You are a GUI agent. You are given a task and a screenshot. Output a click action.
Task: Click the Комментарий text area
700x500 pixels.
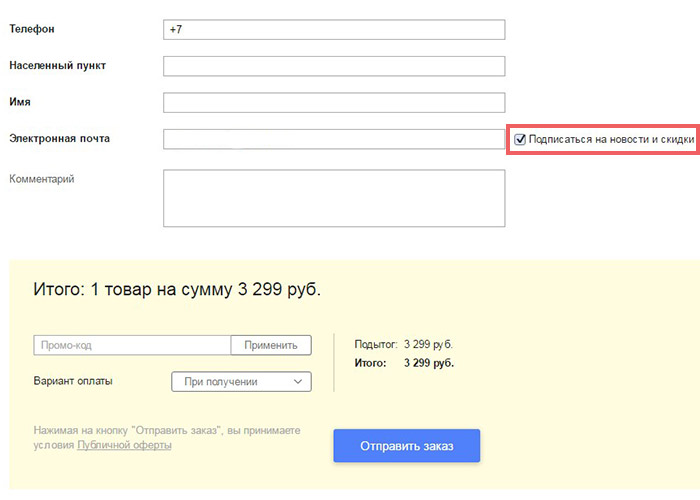click(x=334, y=198)
